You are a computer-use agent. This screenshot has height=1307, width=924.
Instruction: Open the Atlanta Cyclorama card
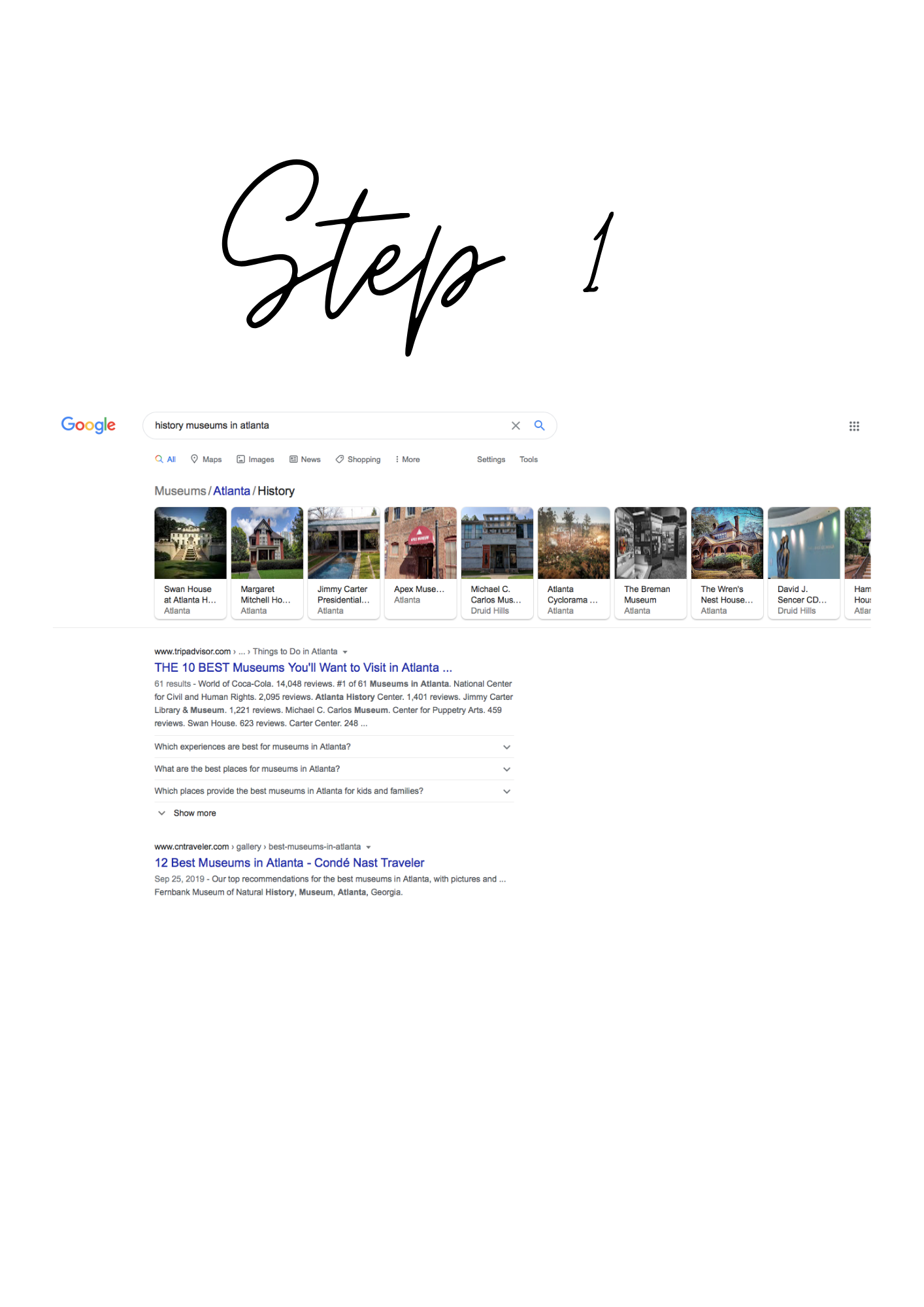(x=574, y=563)
